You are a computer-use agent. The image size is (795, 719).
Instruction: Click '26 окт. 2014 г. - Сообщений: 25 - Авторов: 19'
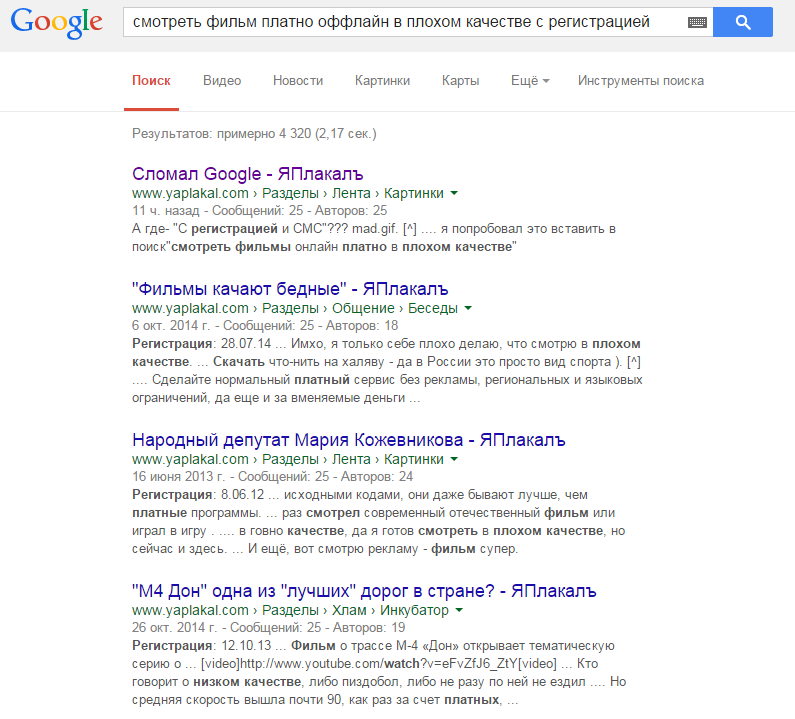click(x=268, y=628)
